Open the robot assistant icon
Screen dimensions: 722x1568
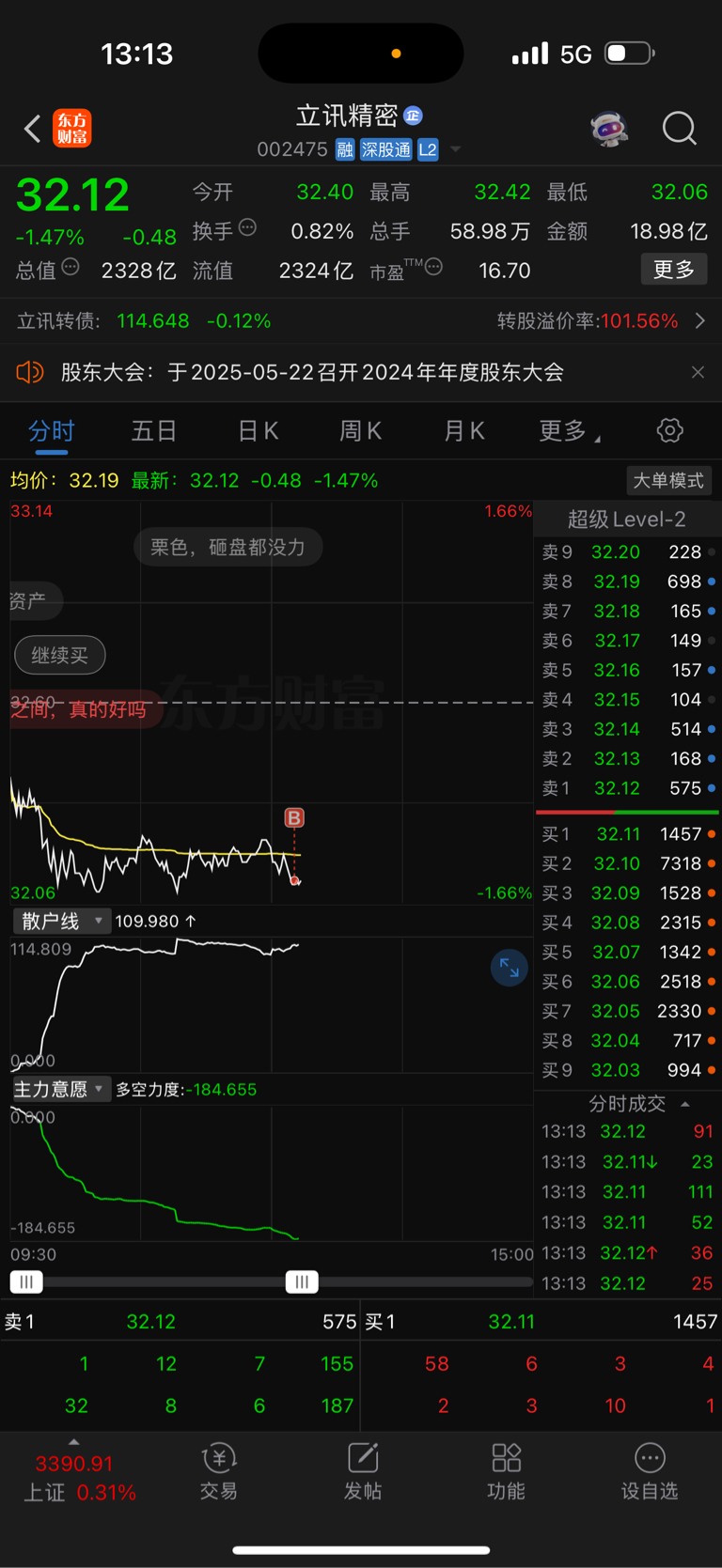click(x=609, y=129)
